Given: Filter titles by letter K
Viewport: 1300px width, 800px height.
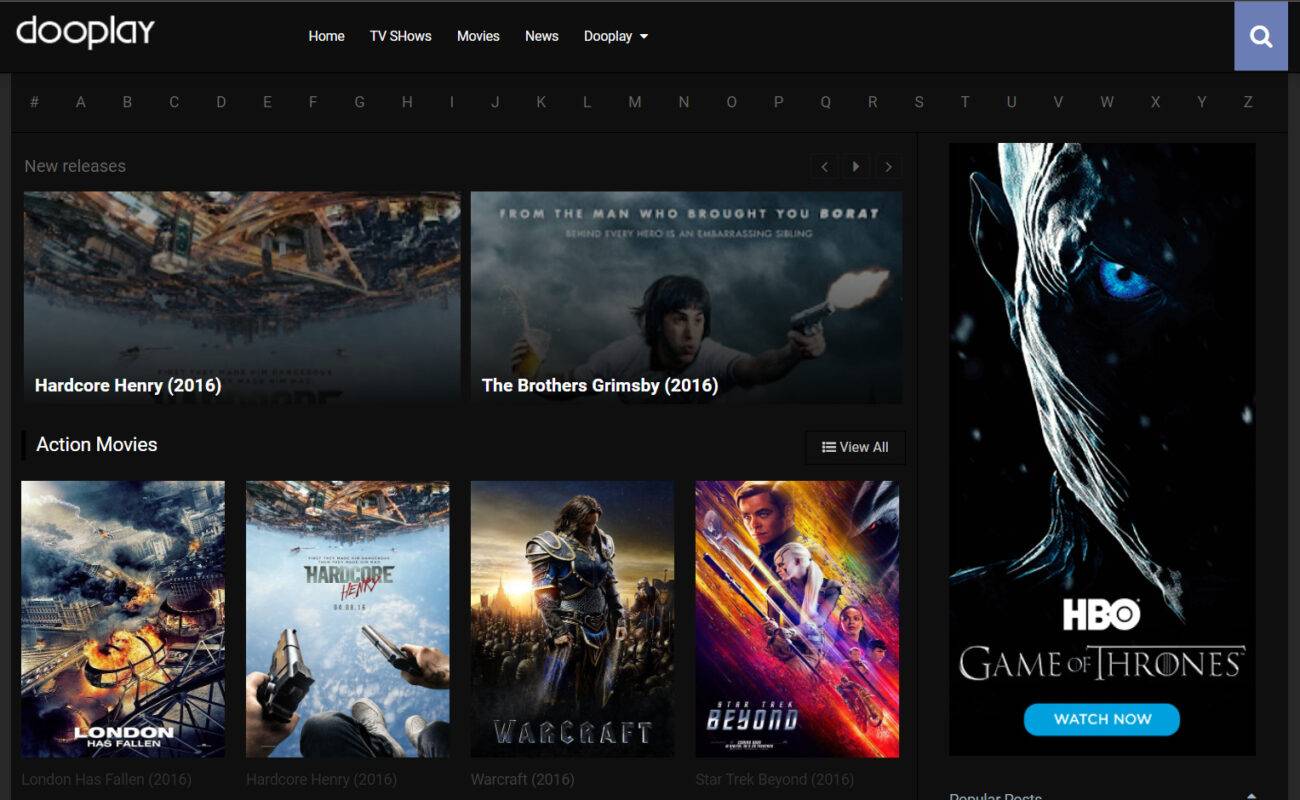Looking at the screenshot, I should (541, 102).
